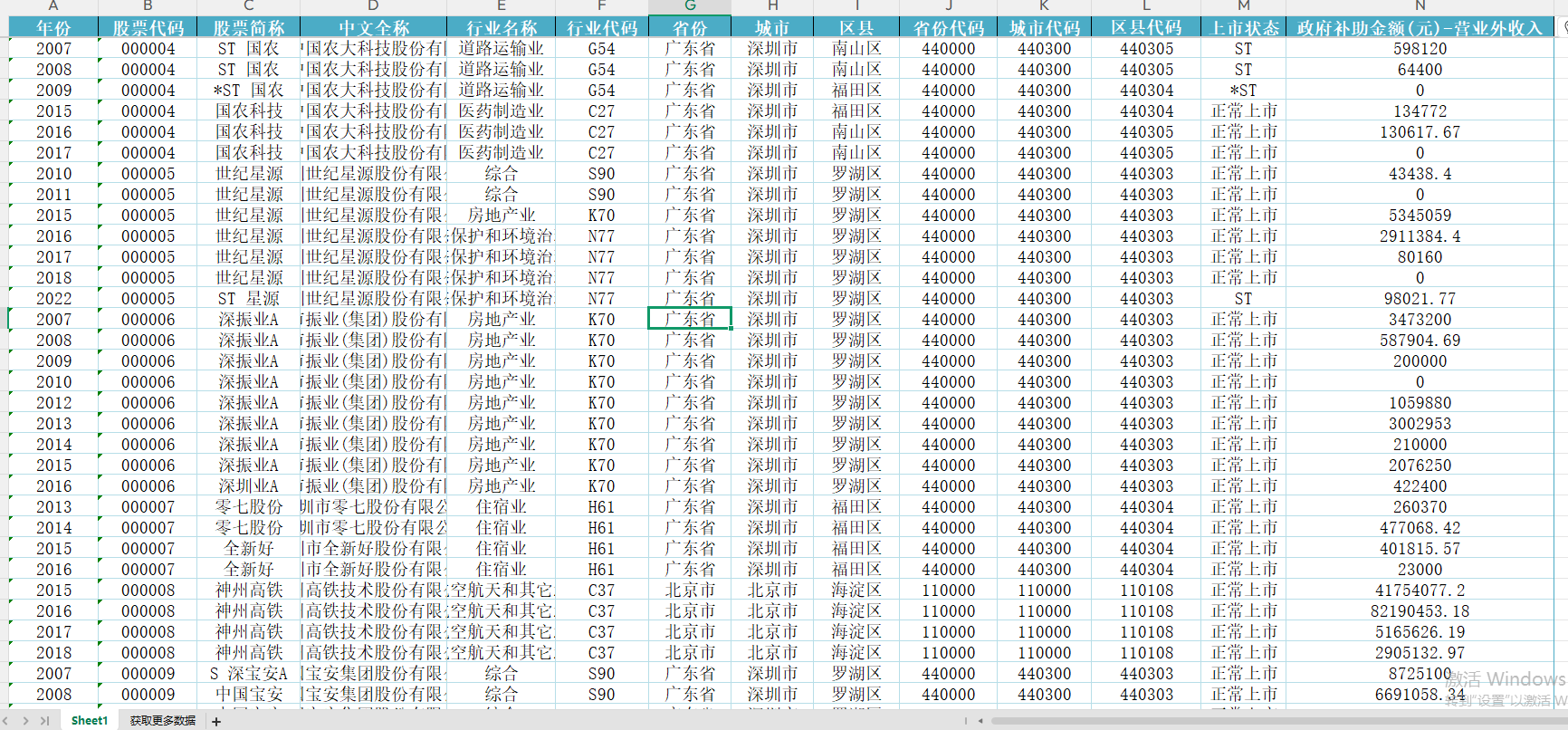The image size is (1568, 730).
Task: Select column K header
Action: (1044, 6)
